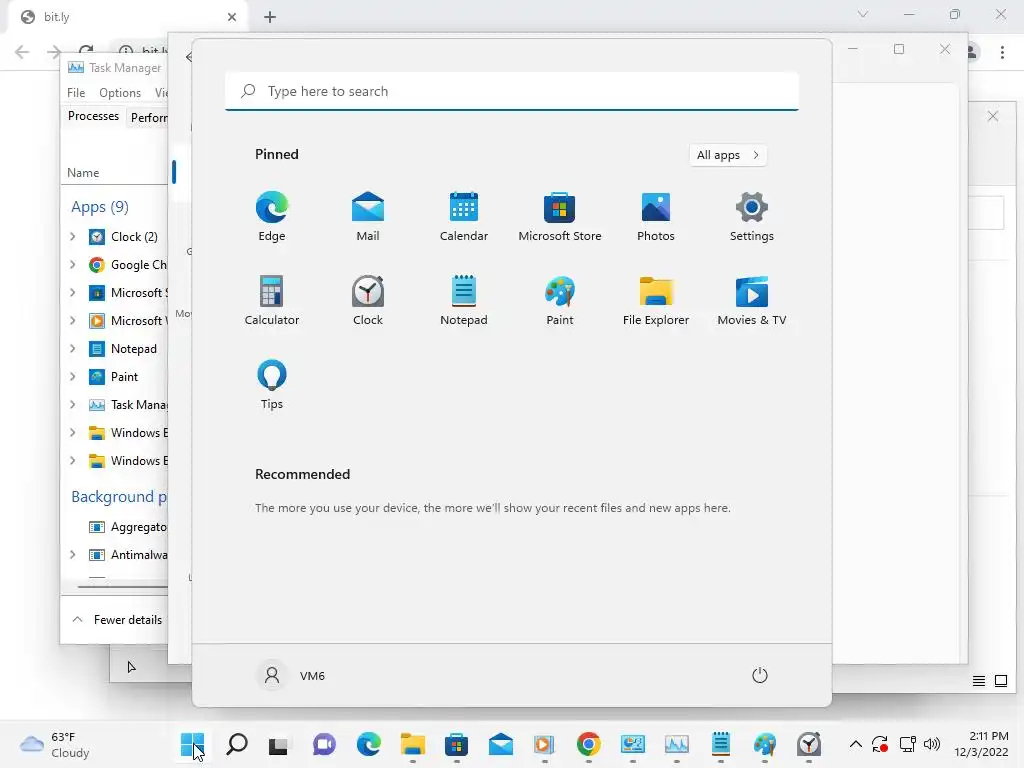
Task: Open the VM6 user account menu
Action: click(x=291, y=675)
